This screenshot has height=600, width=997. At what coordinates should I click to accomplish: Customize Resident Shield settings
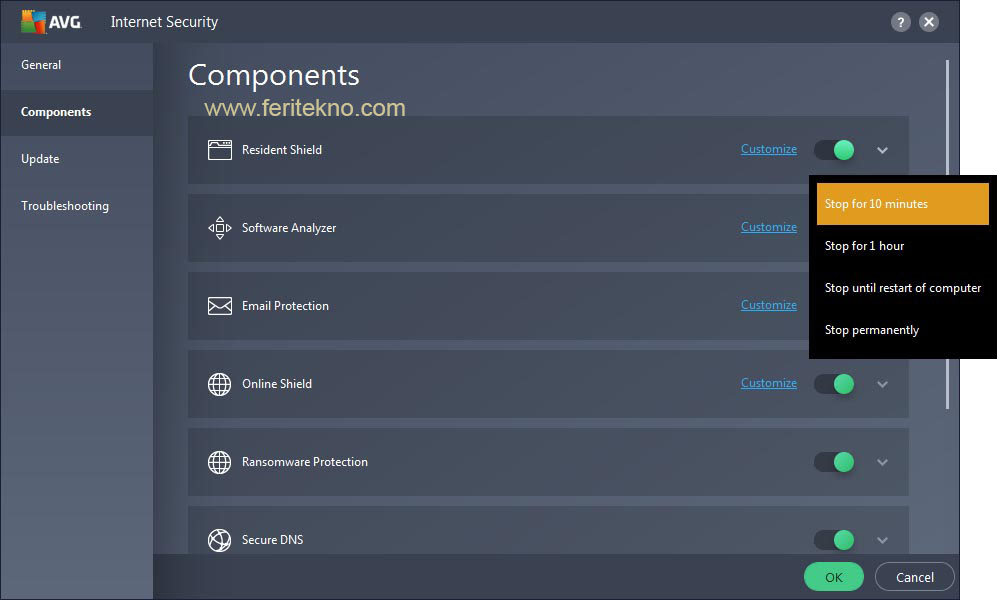768,149
